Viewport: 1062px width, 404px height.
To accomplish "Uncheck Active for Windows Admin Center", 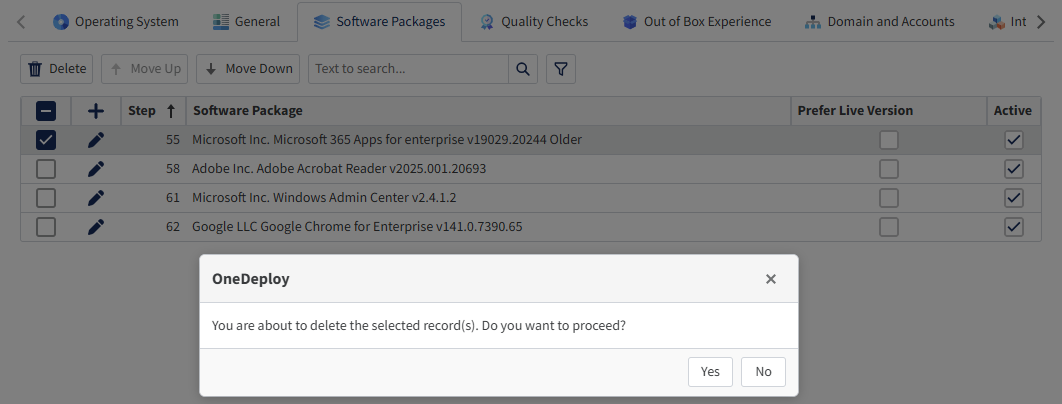I will [1013, 198].
